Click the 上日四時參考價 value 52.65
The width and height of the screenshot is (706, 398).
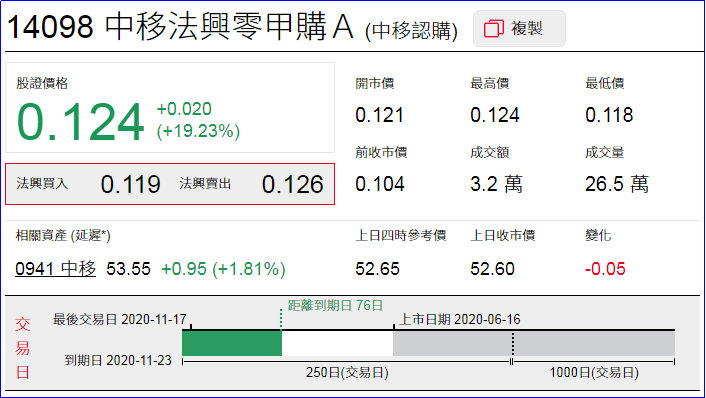tap(377, 269)
